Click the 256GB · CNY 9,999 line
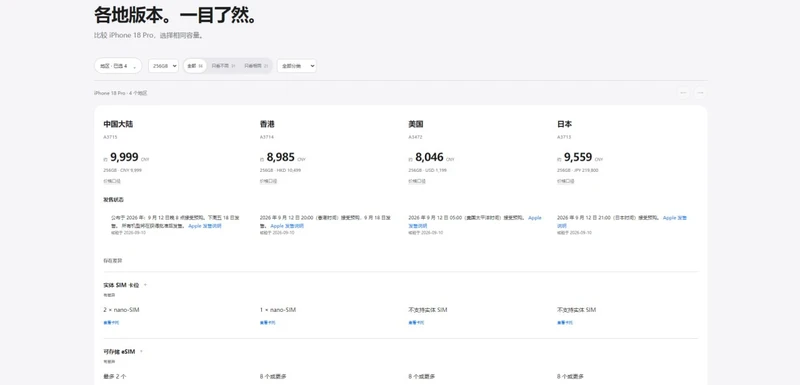The width and height of the screenshot is (800, 385). [x=122, y=170]
